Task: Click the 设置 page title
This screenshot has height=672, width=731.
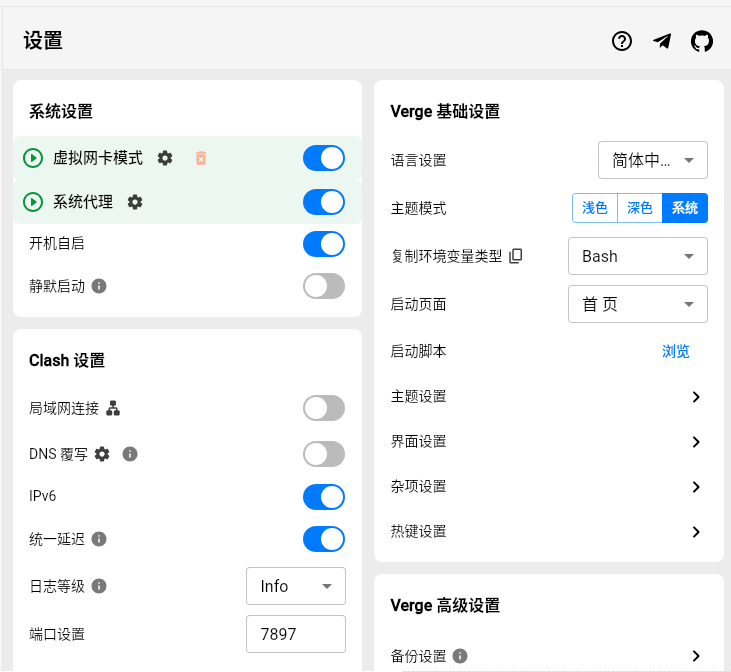Action: point(43,41)
